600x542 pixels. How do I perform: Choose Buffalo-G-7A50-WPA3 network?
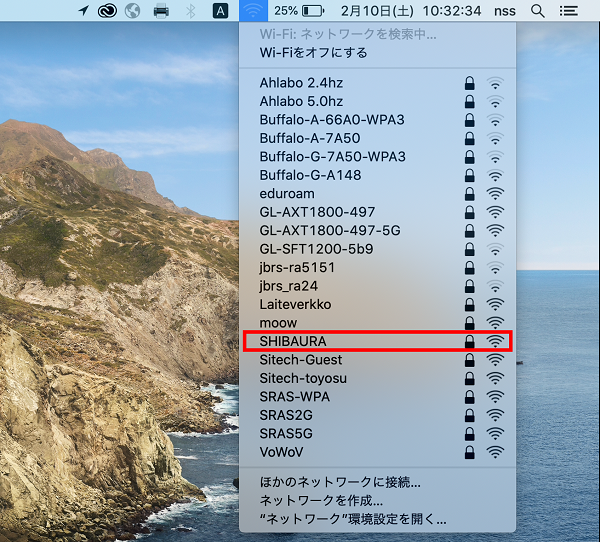coord(378,157)
